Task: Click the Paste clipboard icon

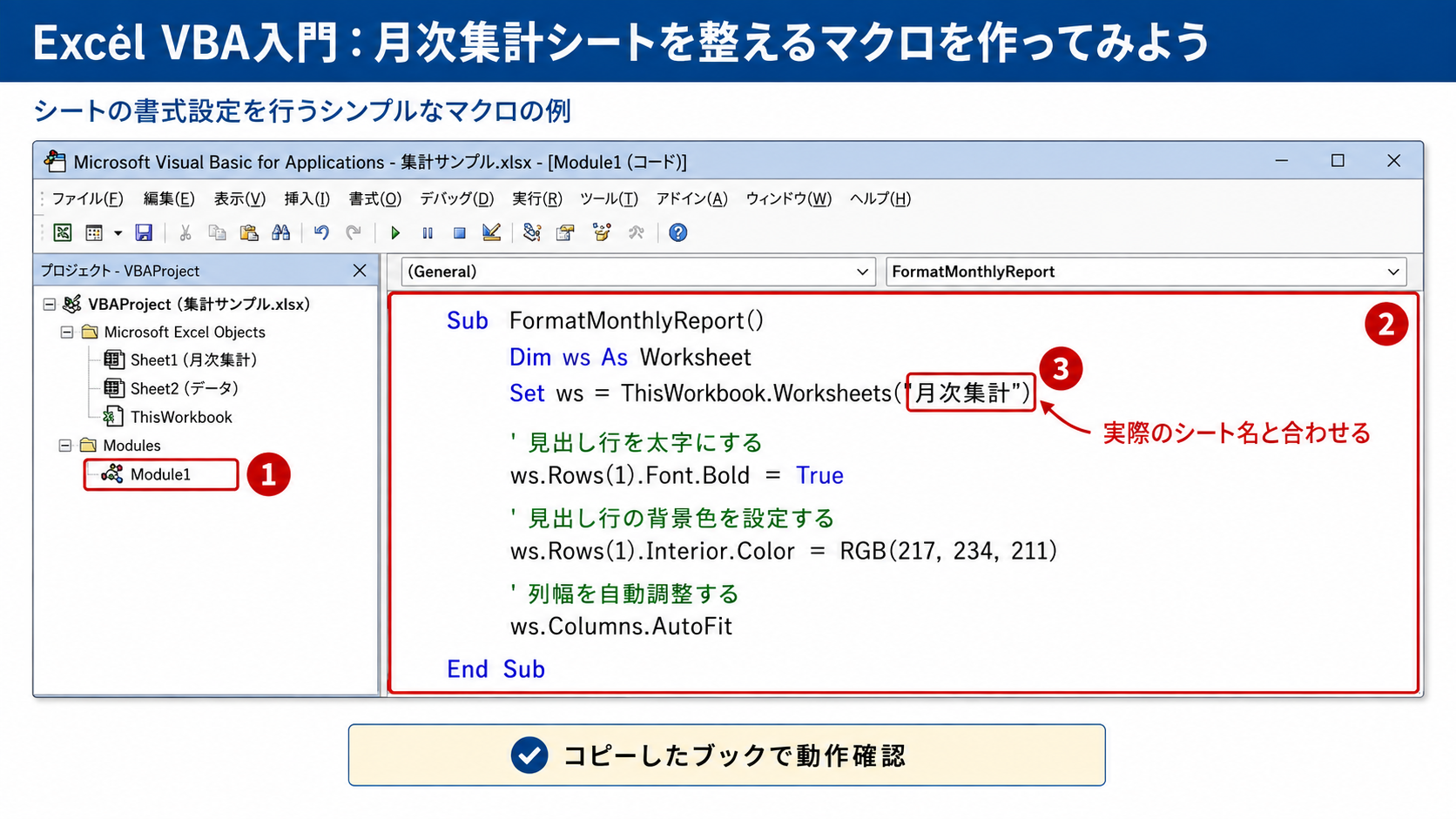Action: pyautogui.click(x=249, y=232)
